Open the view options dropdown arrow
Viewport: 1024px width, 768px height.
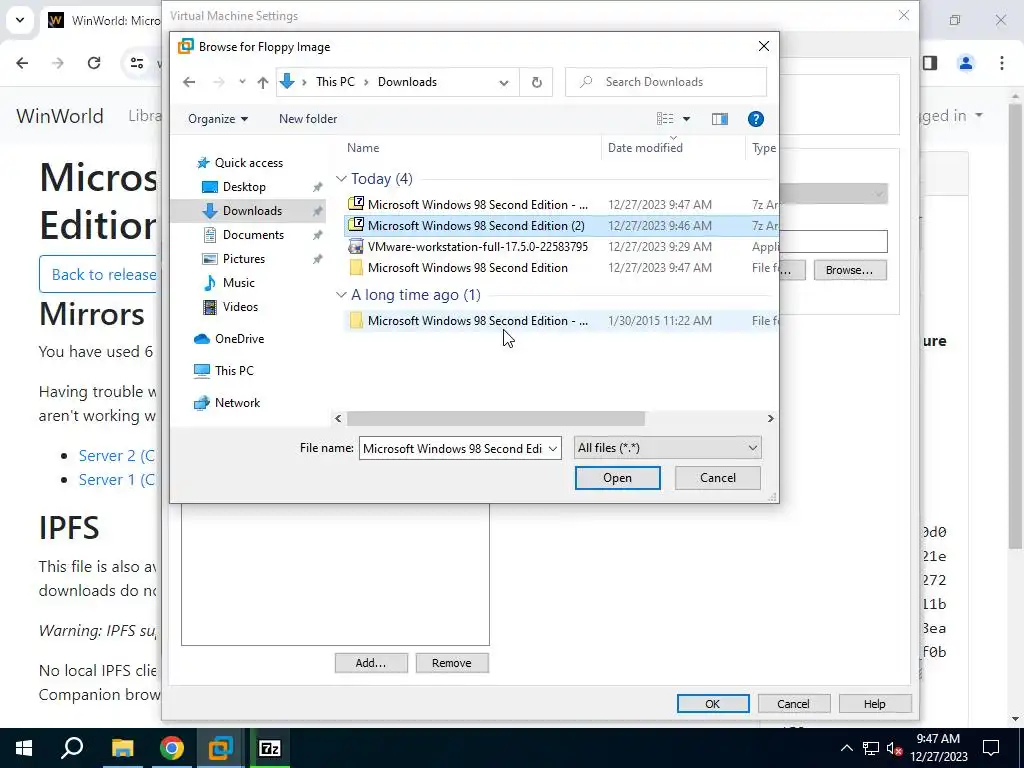[686, 119]
